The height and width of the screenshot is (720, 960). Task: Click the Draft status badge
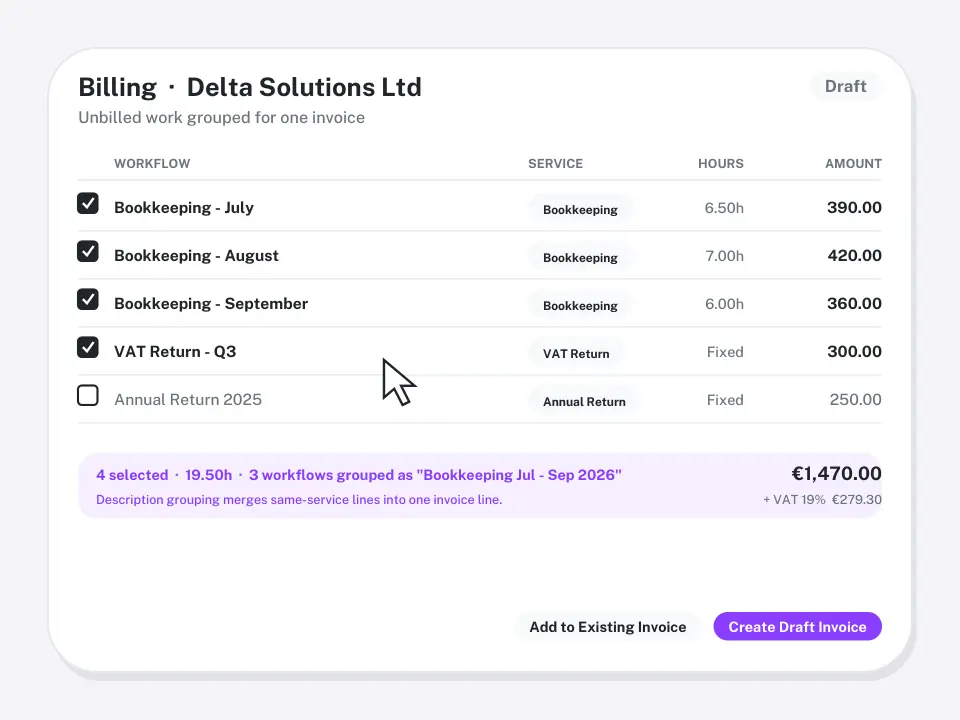(846, 86)
